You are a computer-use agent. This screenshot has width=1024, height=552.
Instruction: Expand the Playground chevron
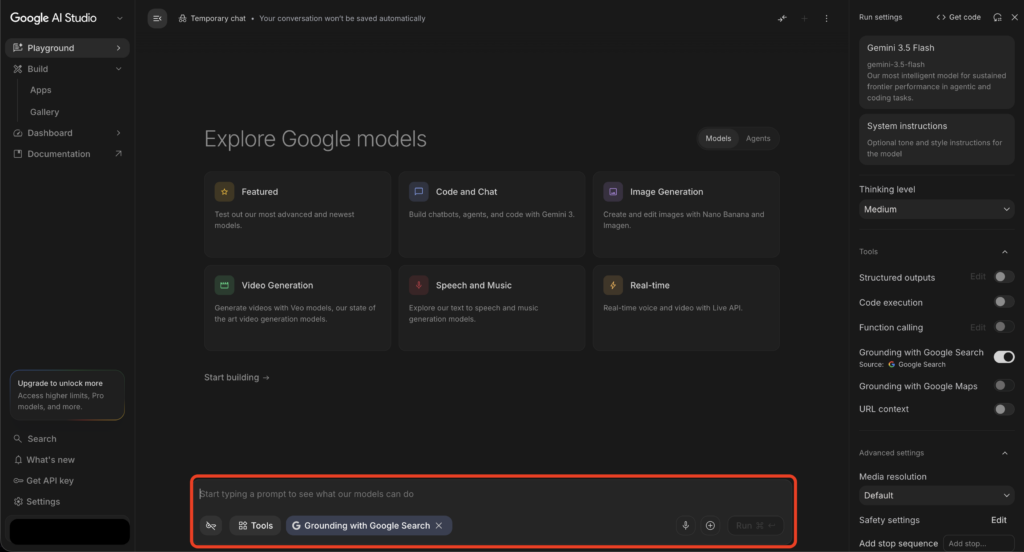118,48
